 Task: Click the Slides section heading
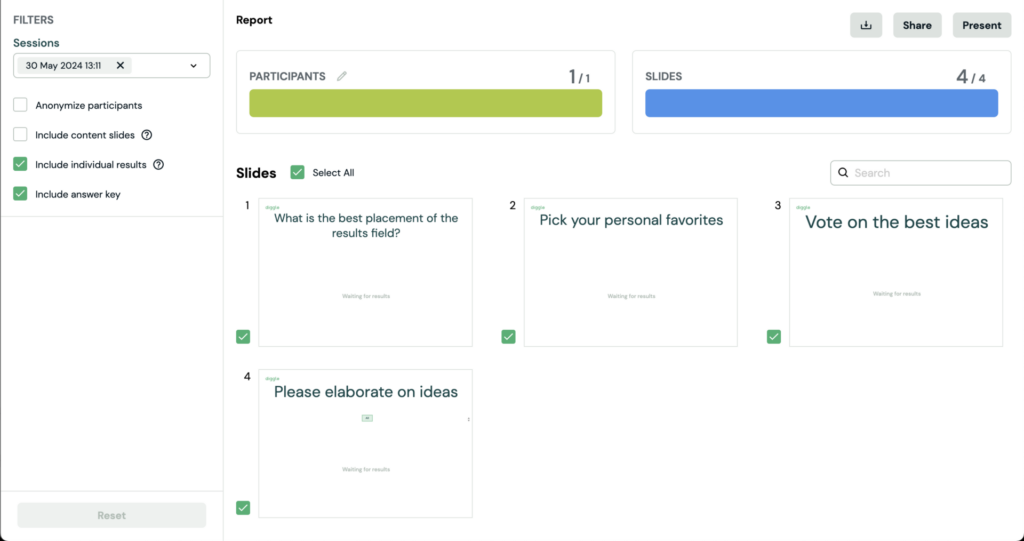[x=256, y=173]
